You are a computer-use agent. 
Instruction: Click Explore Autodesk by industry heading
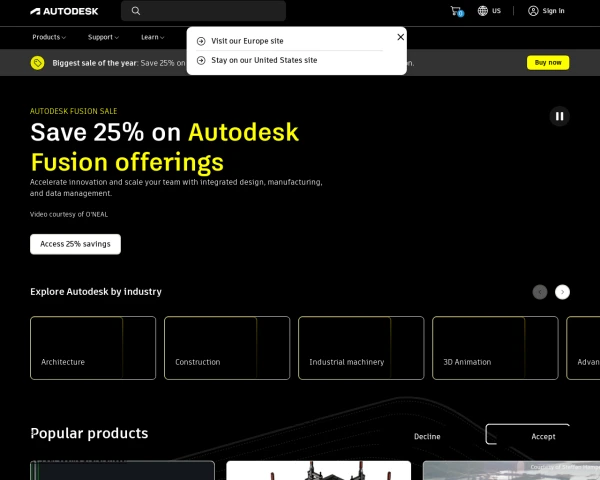[96, 292]
